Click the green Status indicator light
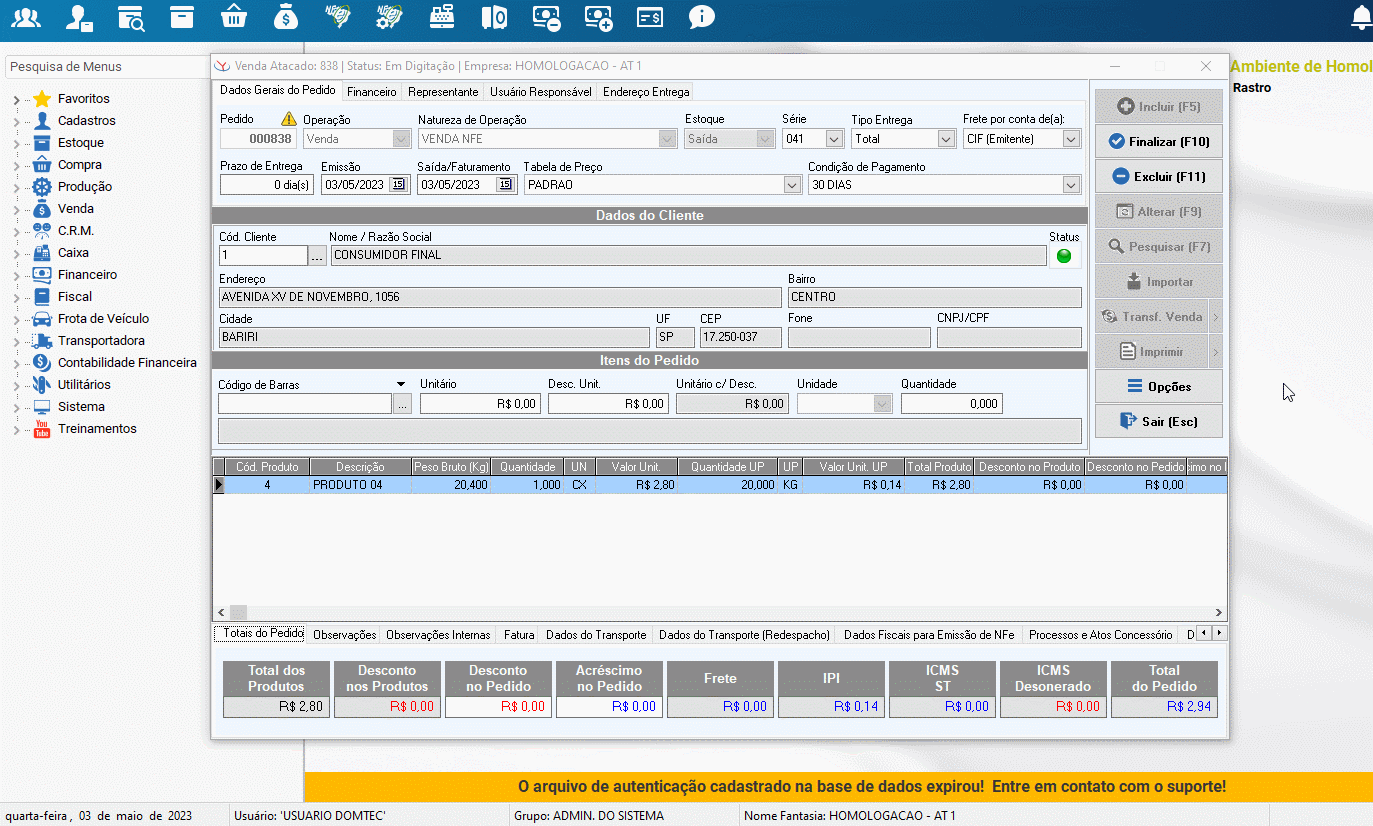 pyautogui.click(x=1064, y=256)
